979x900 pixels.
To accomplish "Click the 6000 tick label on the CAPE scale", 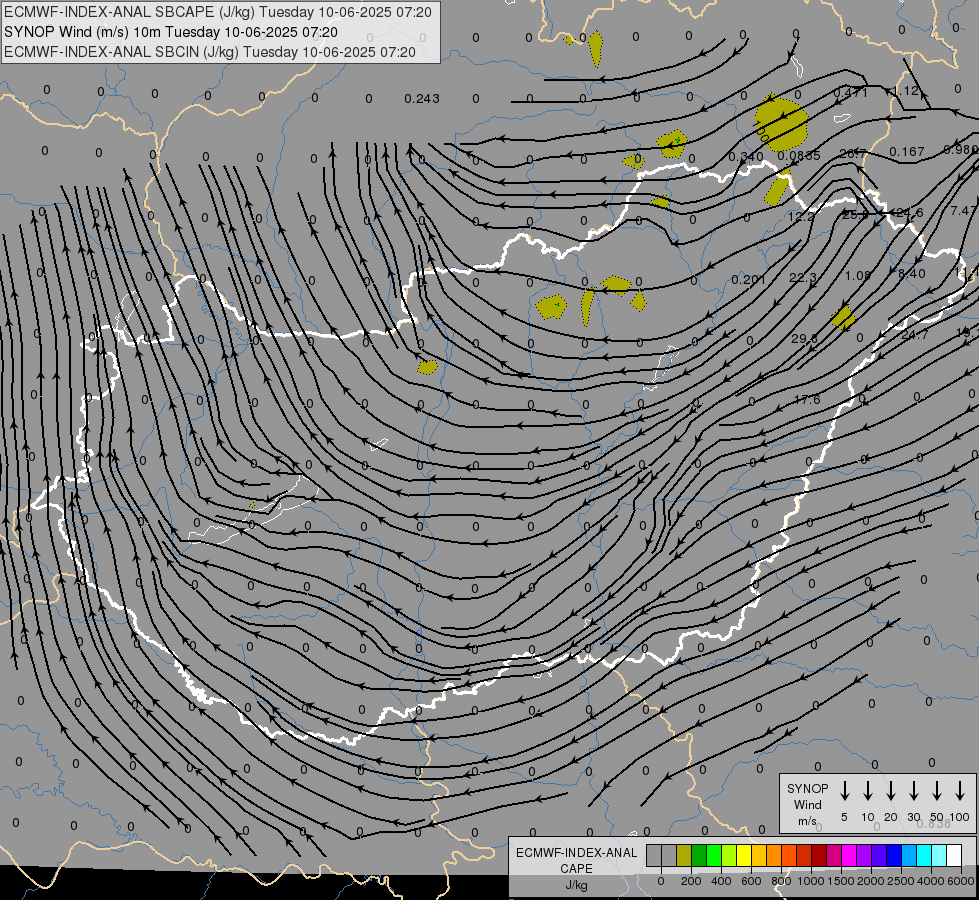I will pyautogui.click(x=961, y=881).
